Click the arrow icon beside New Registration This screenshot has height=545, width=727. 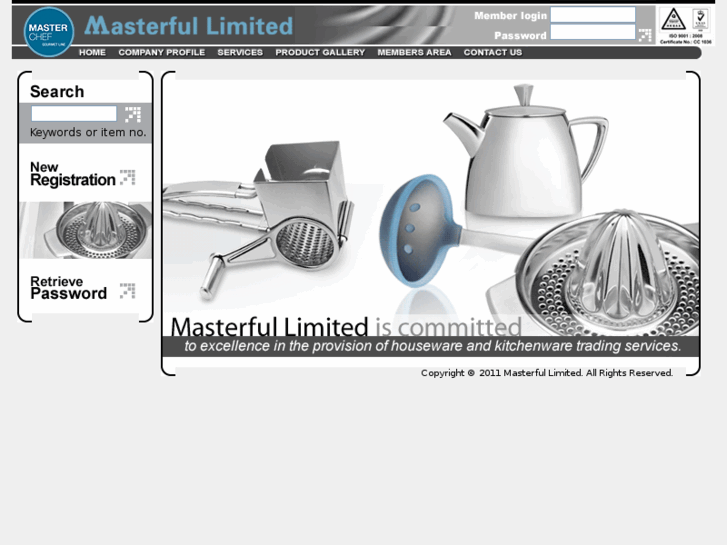128,177
